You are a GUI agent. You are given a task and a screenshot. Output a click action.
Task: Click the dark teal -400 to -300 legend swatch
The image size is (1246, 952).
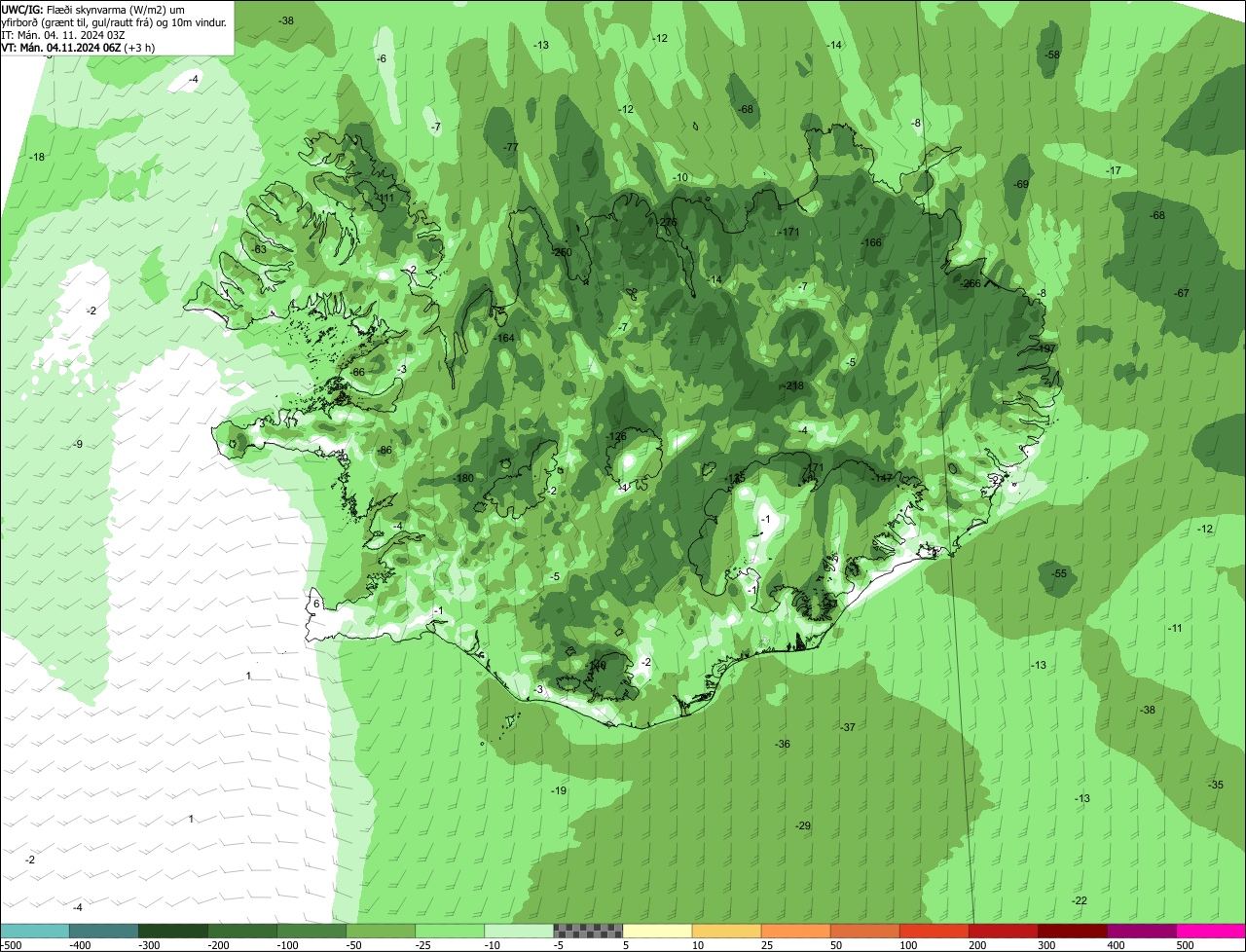coord(104,932)
